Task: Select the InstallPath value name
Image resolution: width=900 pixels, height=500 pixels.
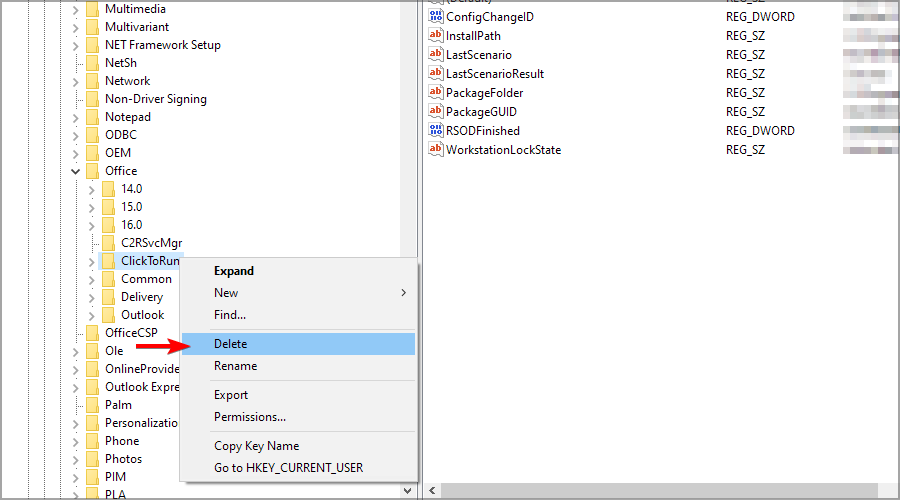Action: point(473,36)
